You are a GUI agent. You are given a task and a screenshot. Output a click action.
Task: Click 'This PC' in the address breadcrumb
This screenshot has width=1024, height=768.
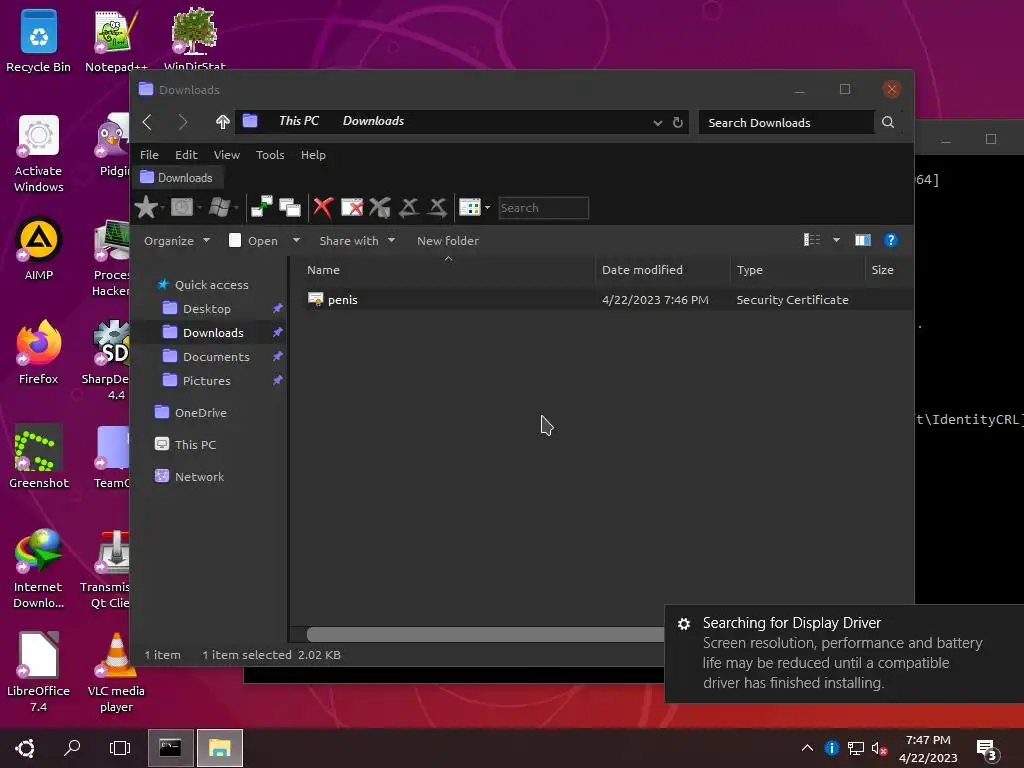pos(299,121)
